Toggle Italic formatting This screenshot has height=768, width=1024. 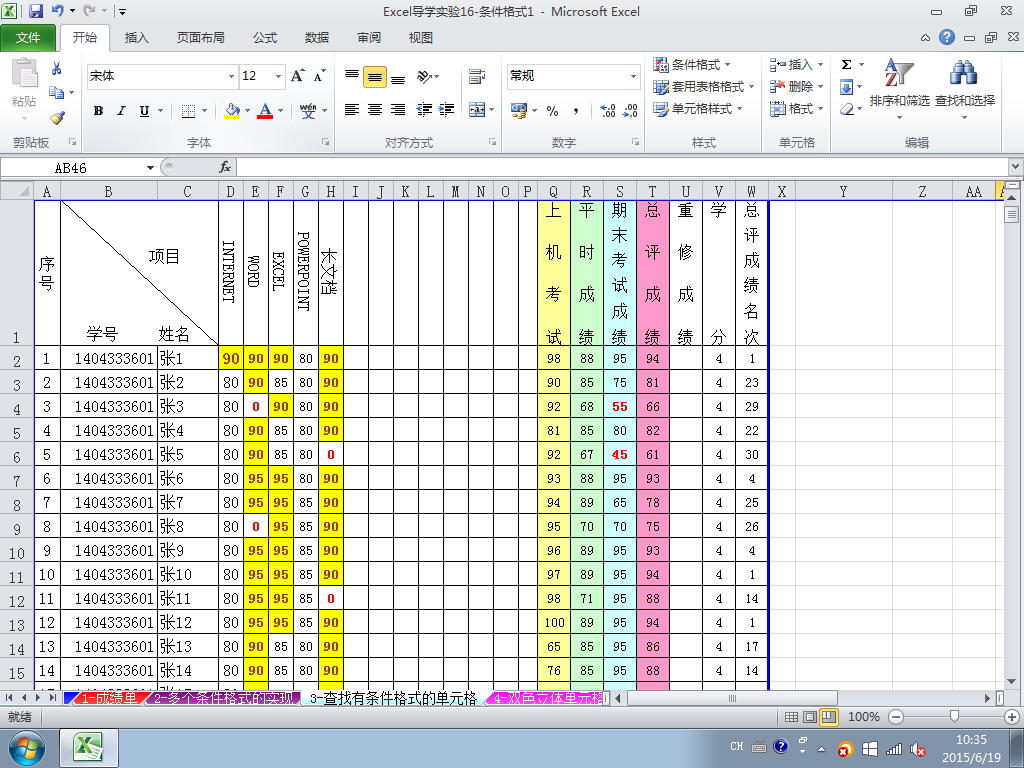click(121, 110)
